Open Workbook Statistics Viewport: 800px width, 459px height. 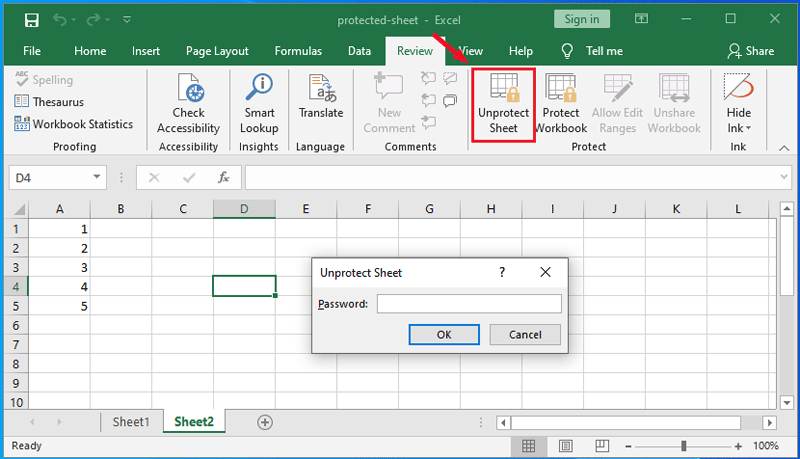coord(74,124)
